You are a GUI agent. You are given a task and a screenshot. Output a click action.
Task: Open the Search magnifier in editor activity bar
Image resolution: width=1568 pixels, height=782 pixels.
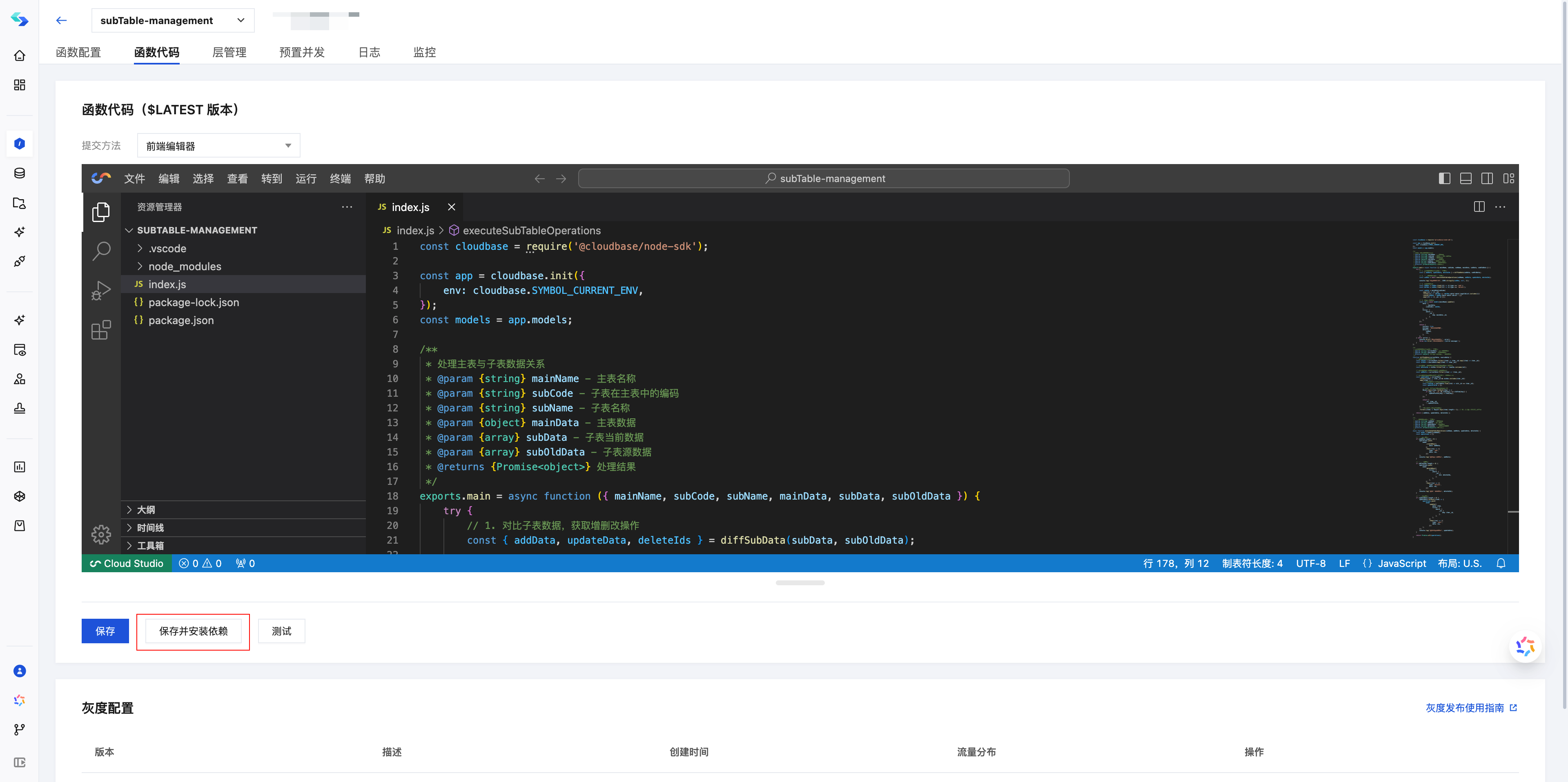[x=101, y=251]
